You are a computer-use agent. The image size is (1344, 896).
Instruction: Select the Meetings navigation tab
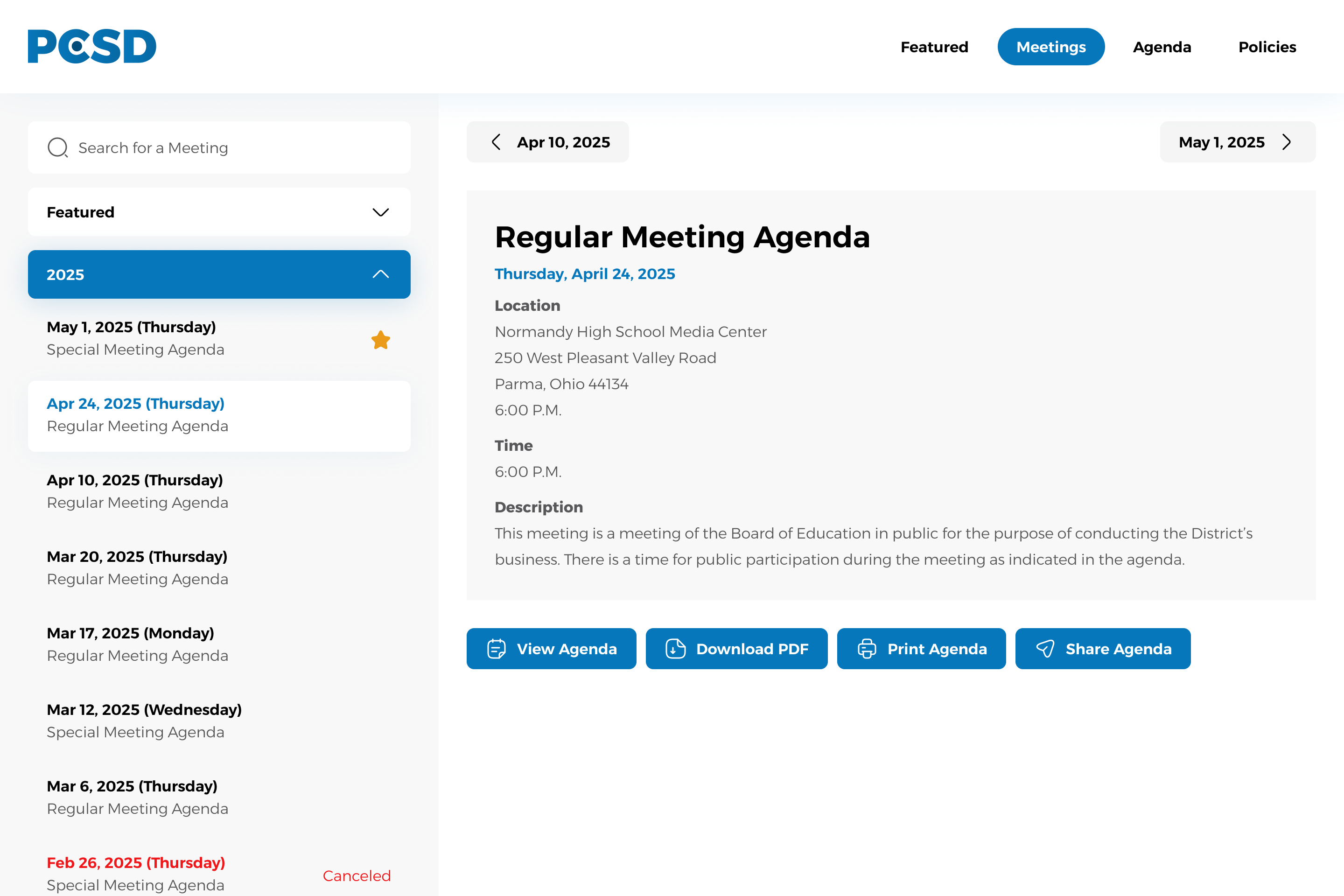tap(1050, 47)
